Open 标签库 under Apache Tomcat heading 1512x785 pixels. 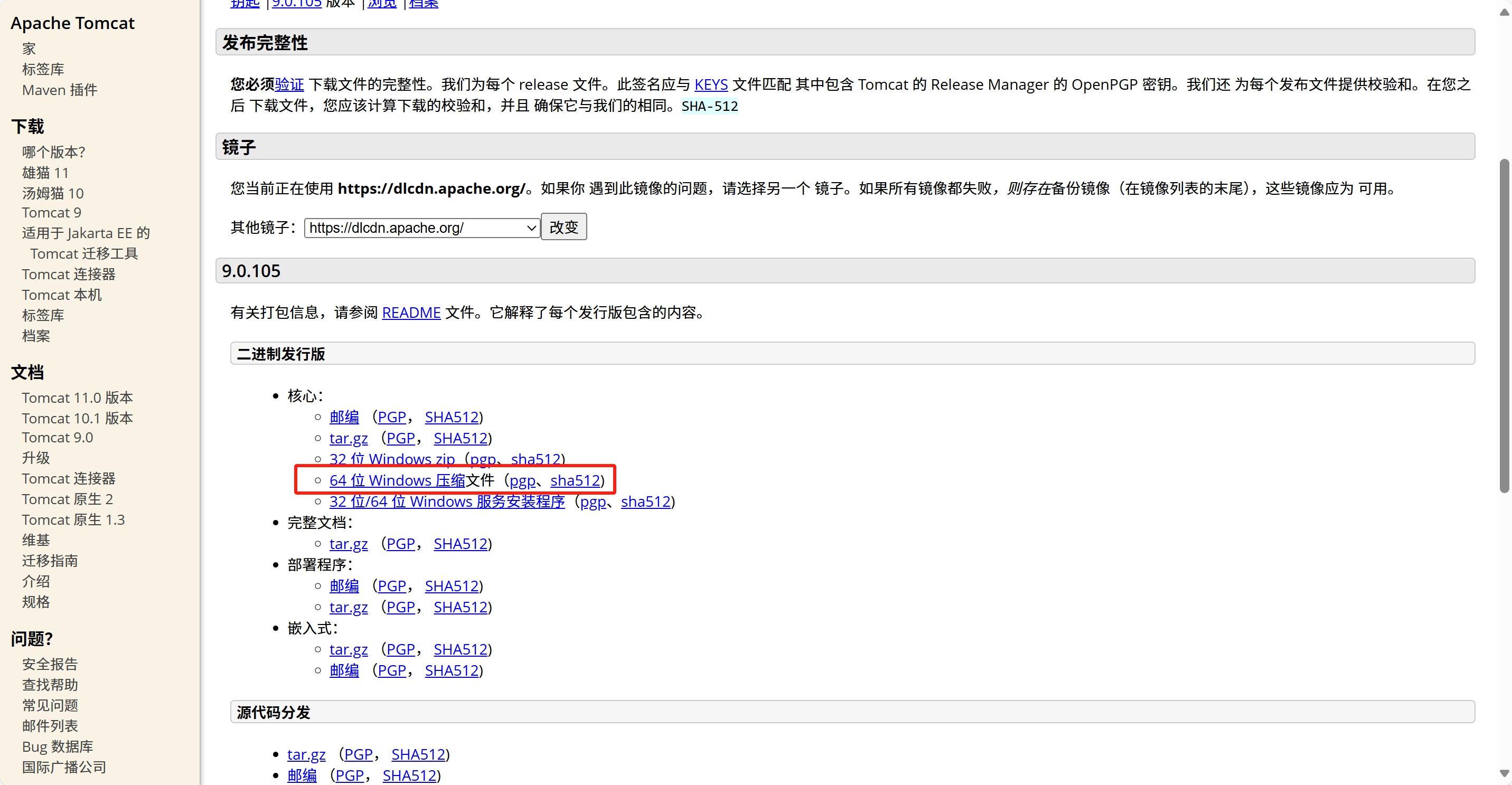point(43,69)
